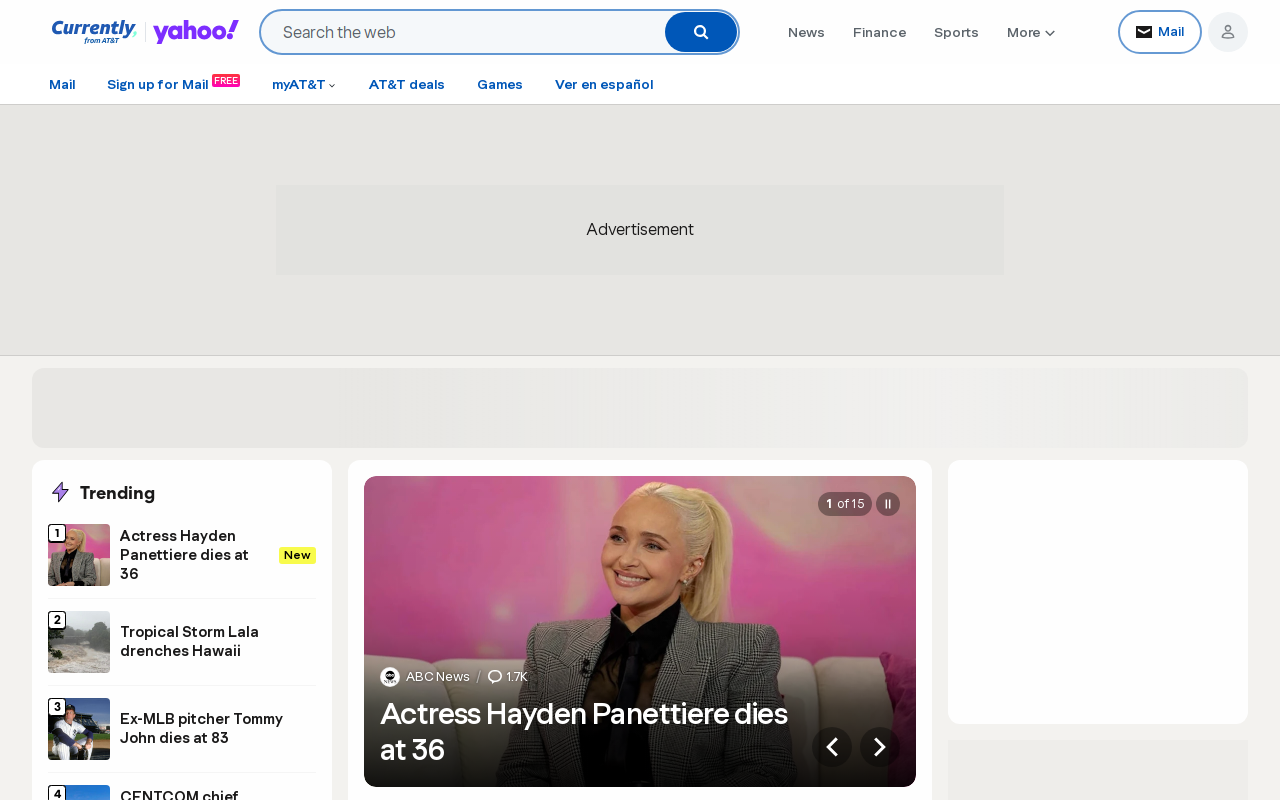Image resolution: width=1280 pixels, height=800 pixels.
Task: Pause the headline slideshow
Action: (x=888, y=504)
